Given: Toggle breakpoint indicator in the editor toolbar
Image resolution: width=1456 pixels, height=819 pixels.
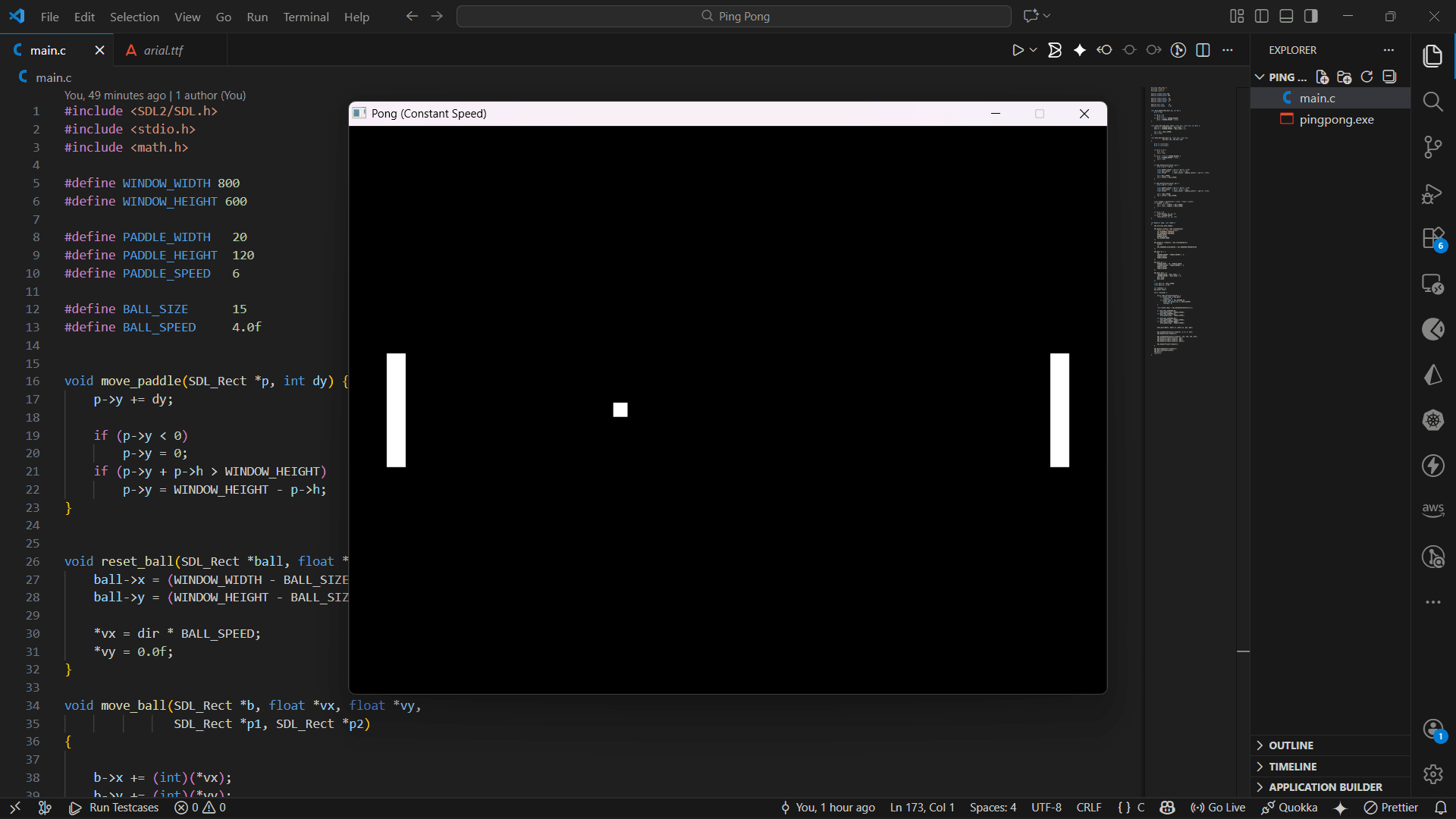Looking at the screenshot, I should coord(1129,50).
